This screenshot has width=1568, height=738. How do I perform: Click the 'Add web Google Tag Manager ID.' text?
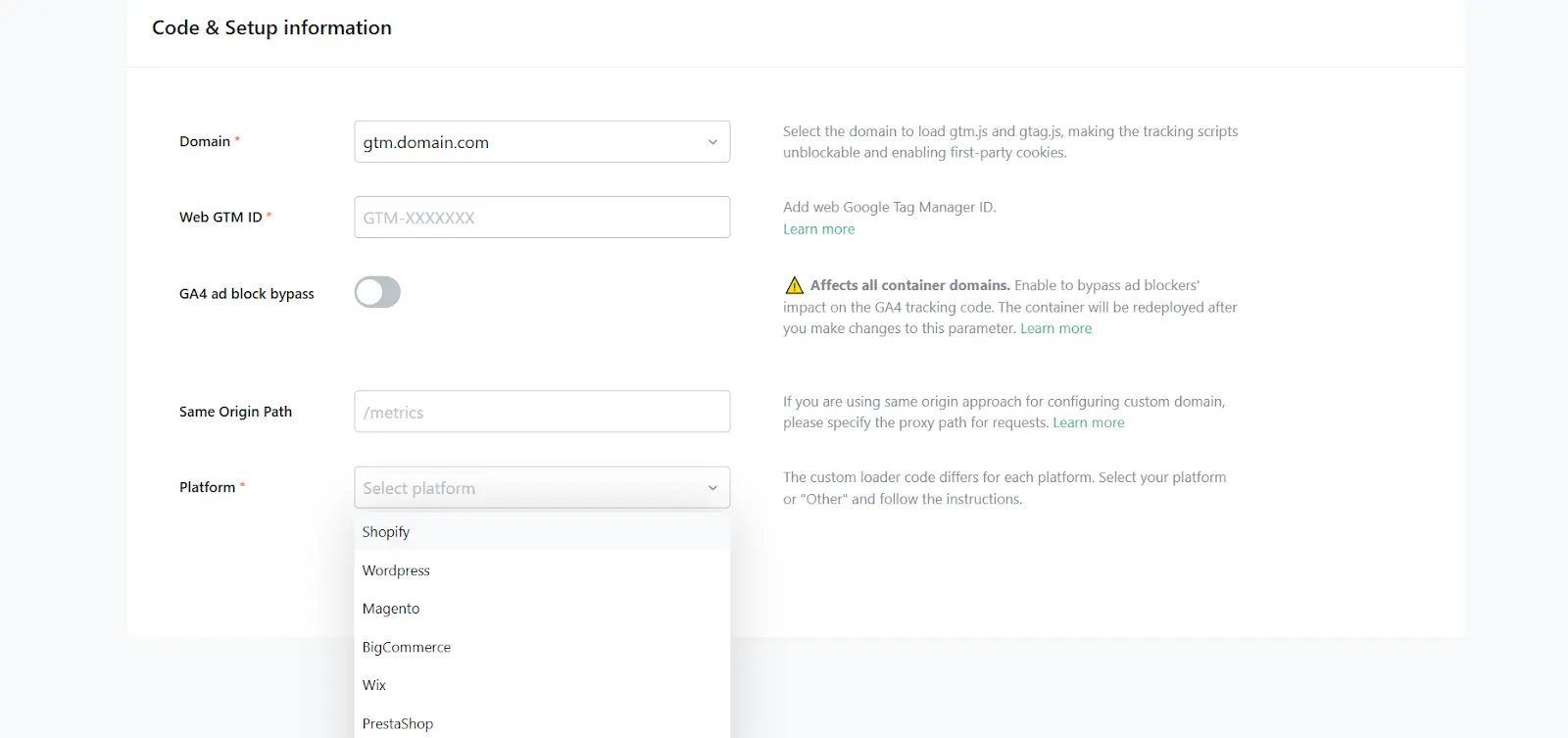[889, 207]
